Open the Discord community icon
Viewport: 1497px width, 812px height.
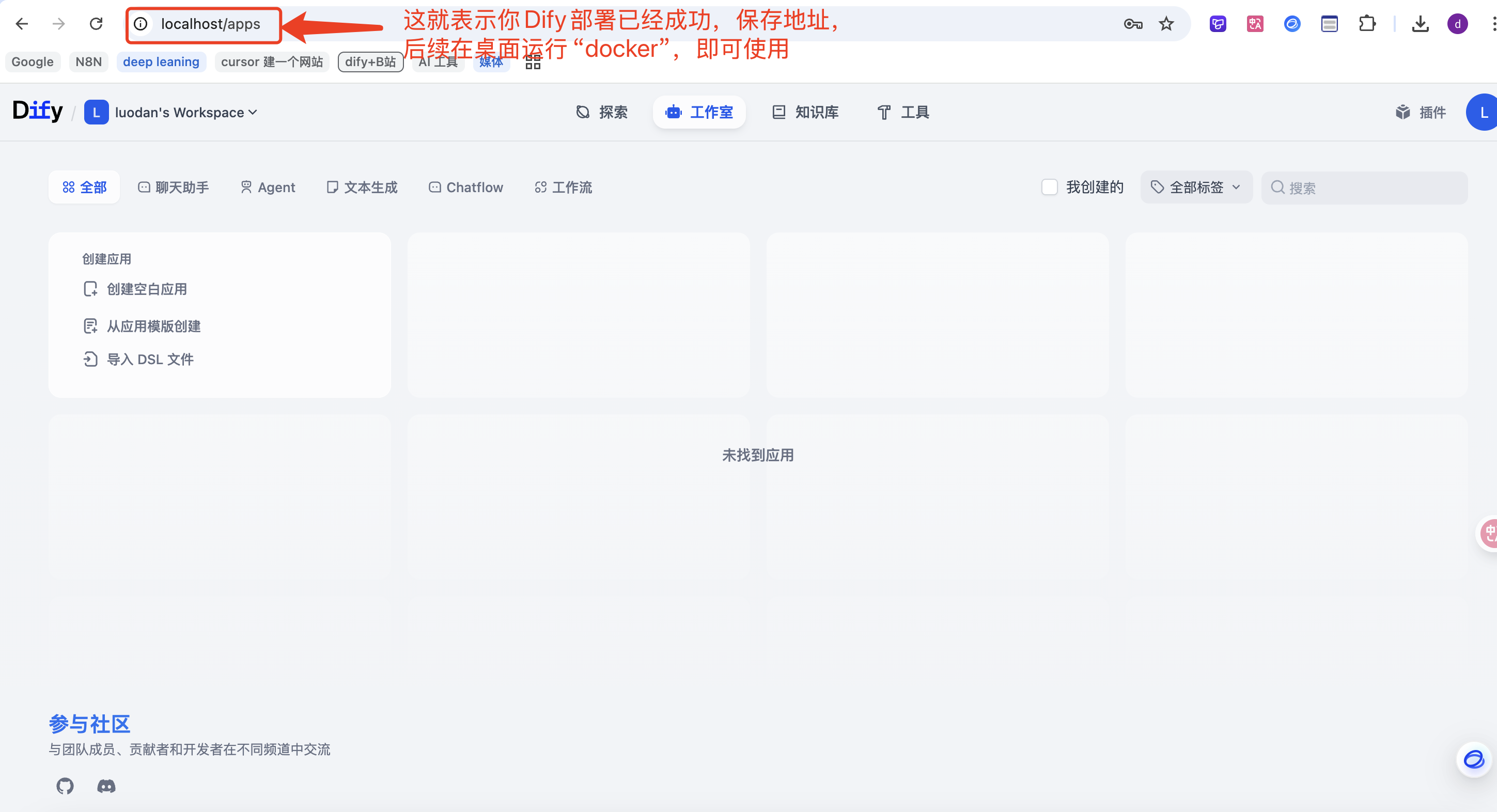(106, 786)
